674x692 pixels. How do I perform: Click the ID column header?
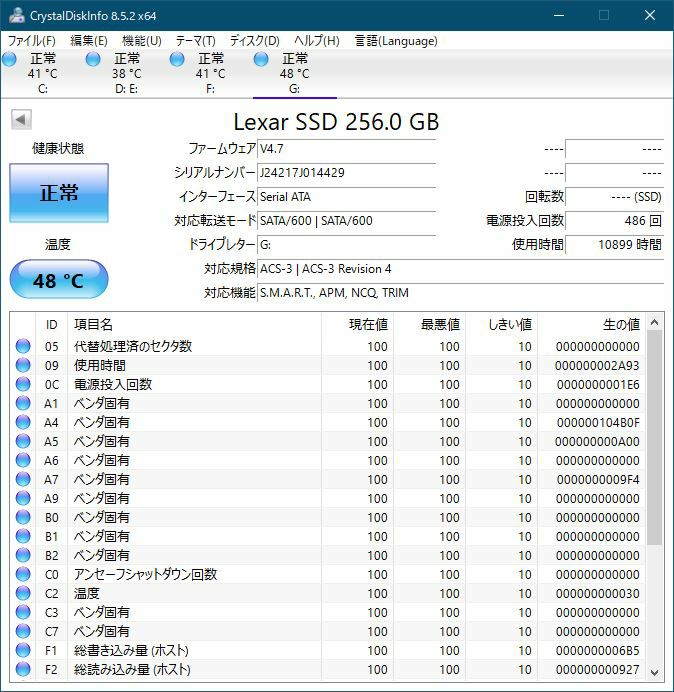52,325
